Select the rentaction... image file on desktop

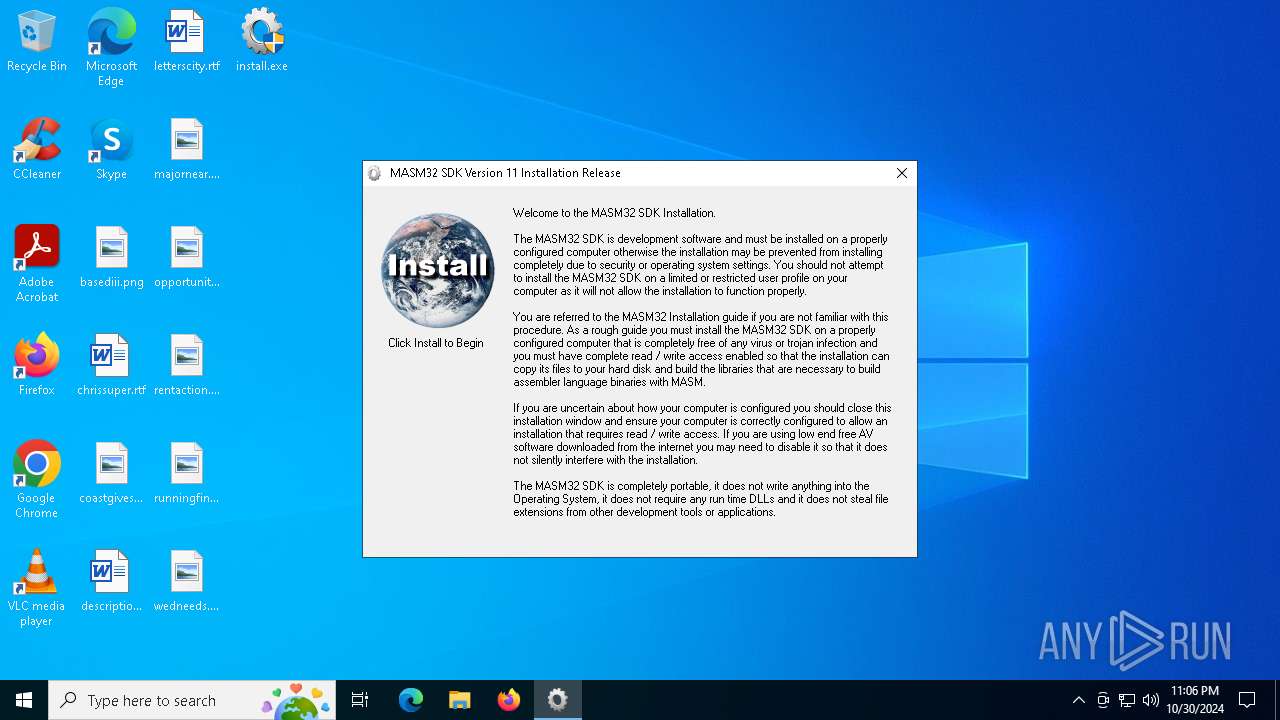tap(186, 365)
